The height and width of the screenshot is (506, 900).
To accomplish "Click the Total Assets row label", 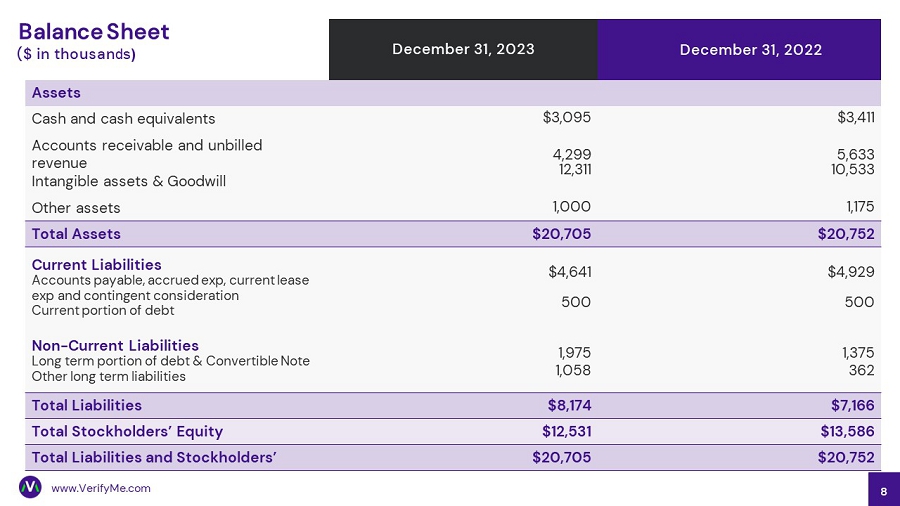I will pos(76,234).
